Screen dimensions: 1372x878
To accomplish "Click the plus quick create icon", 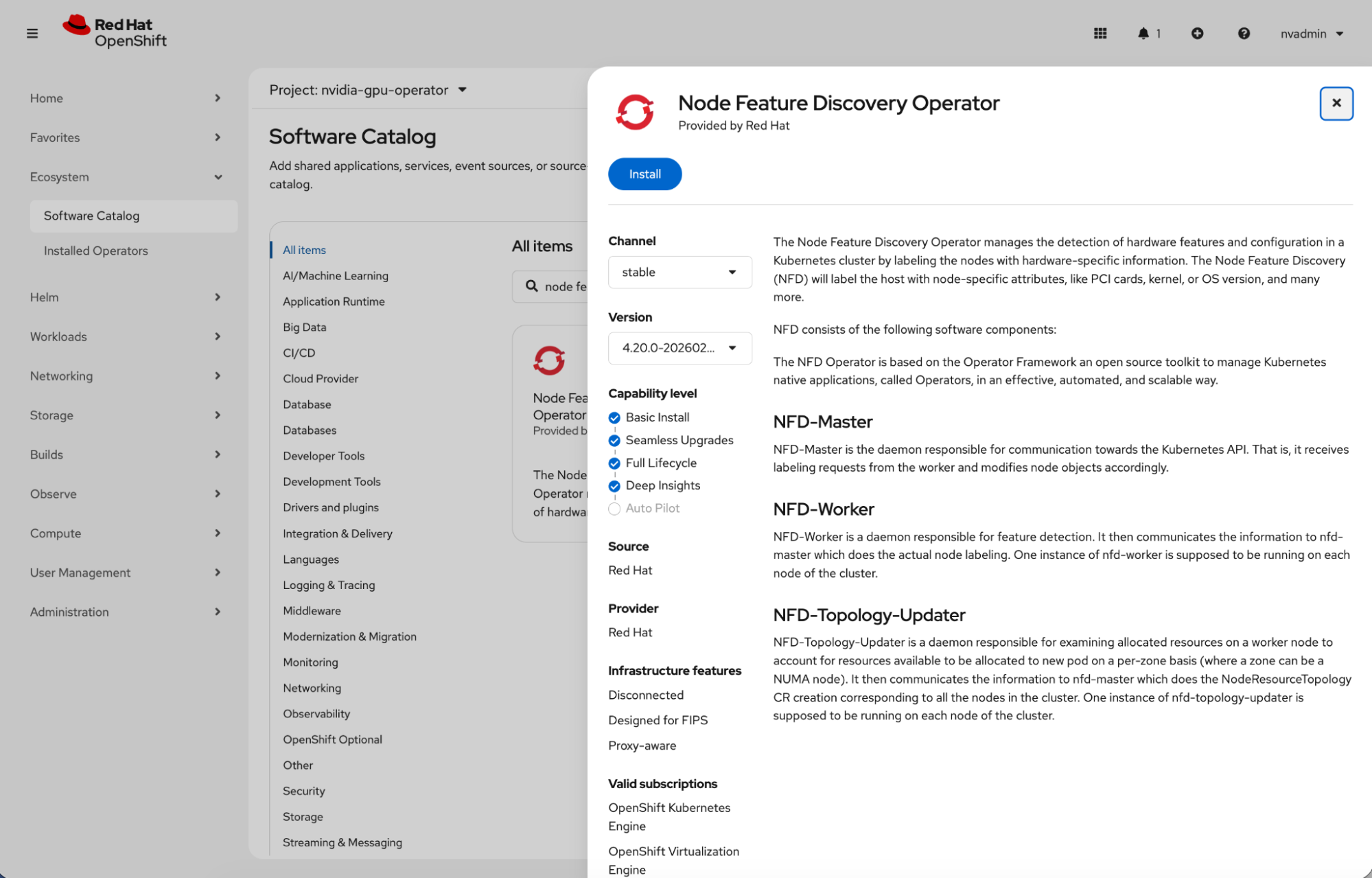I will [x=1197, y=33].
